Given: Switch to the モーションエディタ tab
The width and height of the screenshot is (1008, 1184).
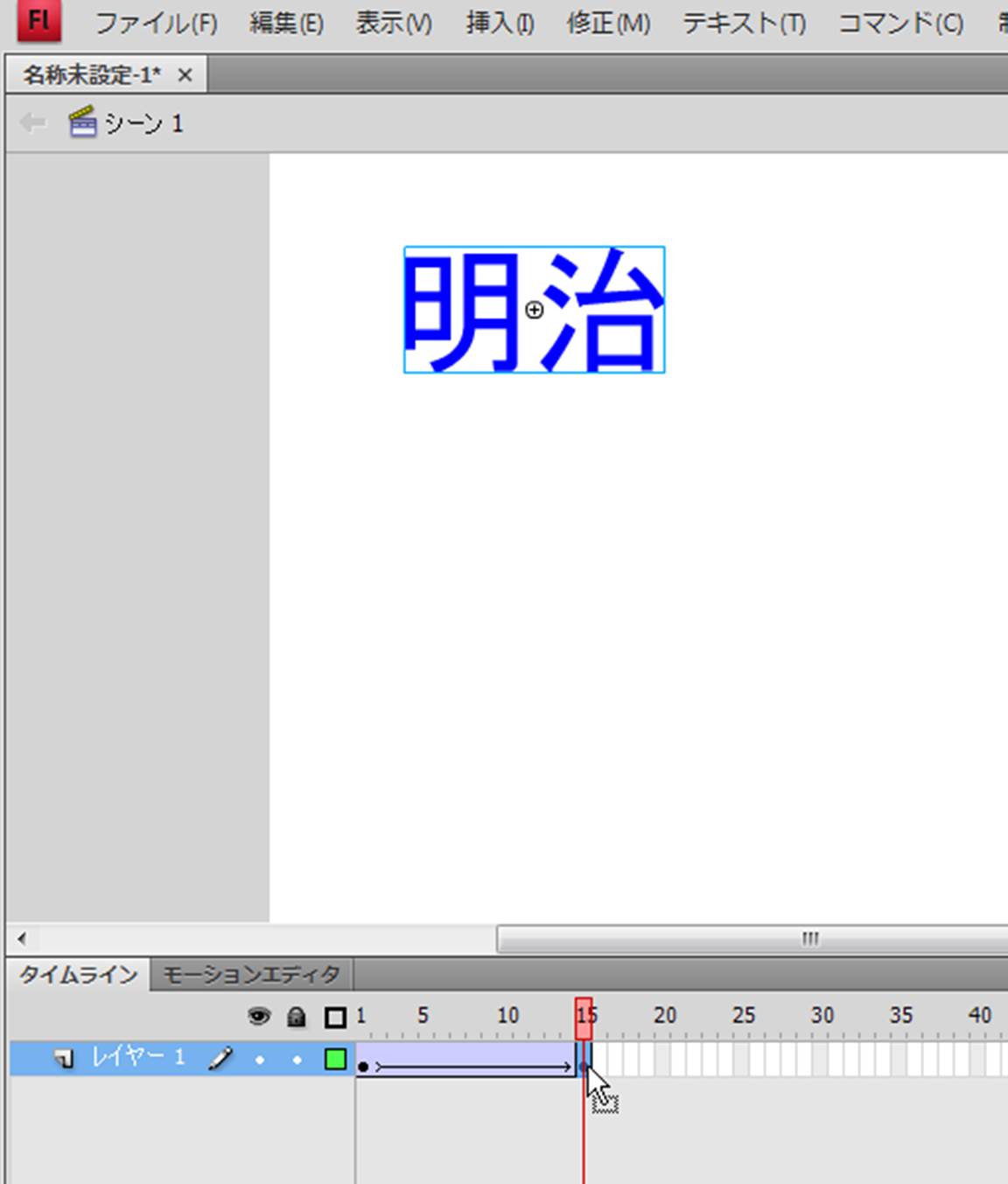Looking at the screenshot, I should (x=251, y=974).
